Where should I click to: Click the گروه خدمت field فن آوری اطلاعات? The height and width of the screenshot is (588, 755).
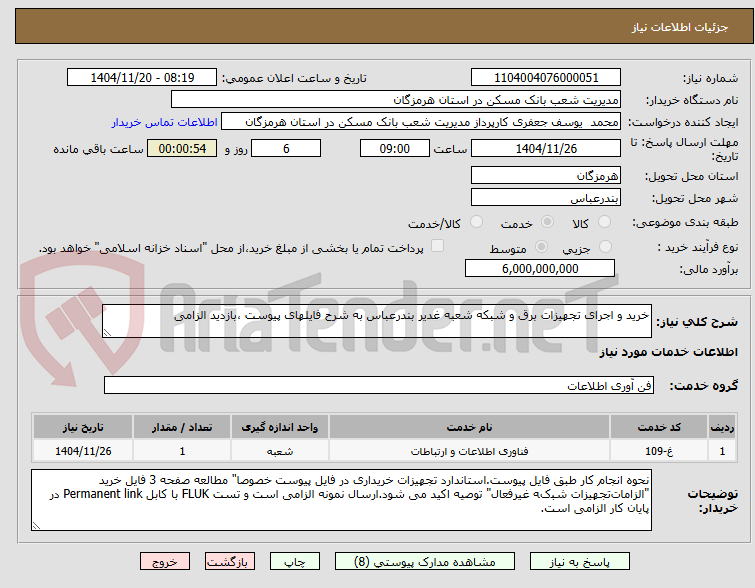click(379, 385)
